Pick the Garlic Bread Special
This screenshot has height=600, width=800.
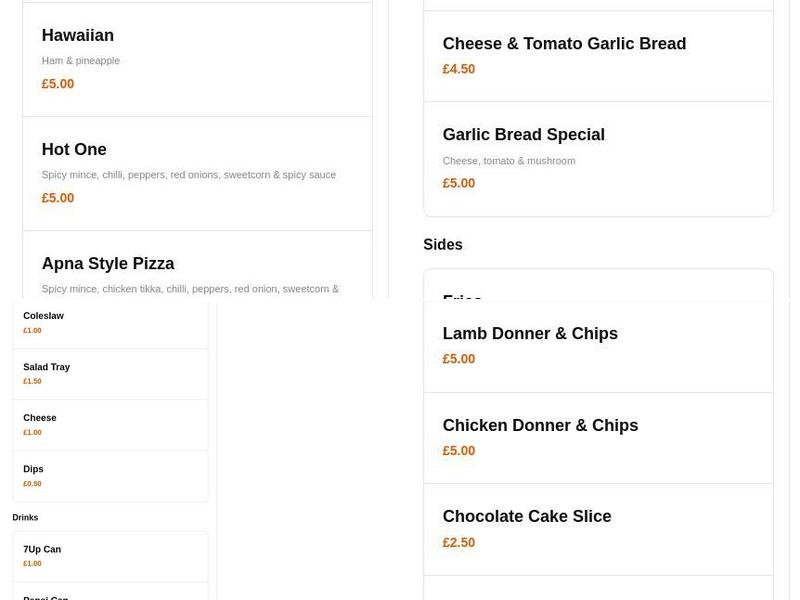[523, 134]
